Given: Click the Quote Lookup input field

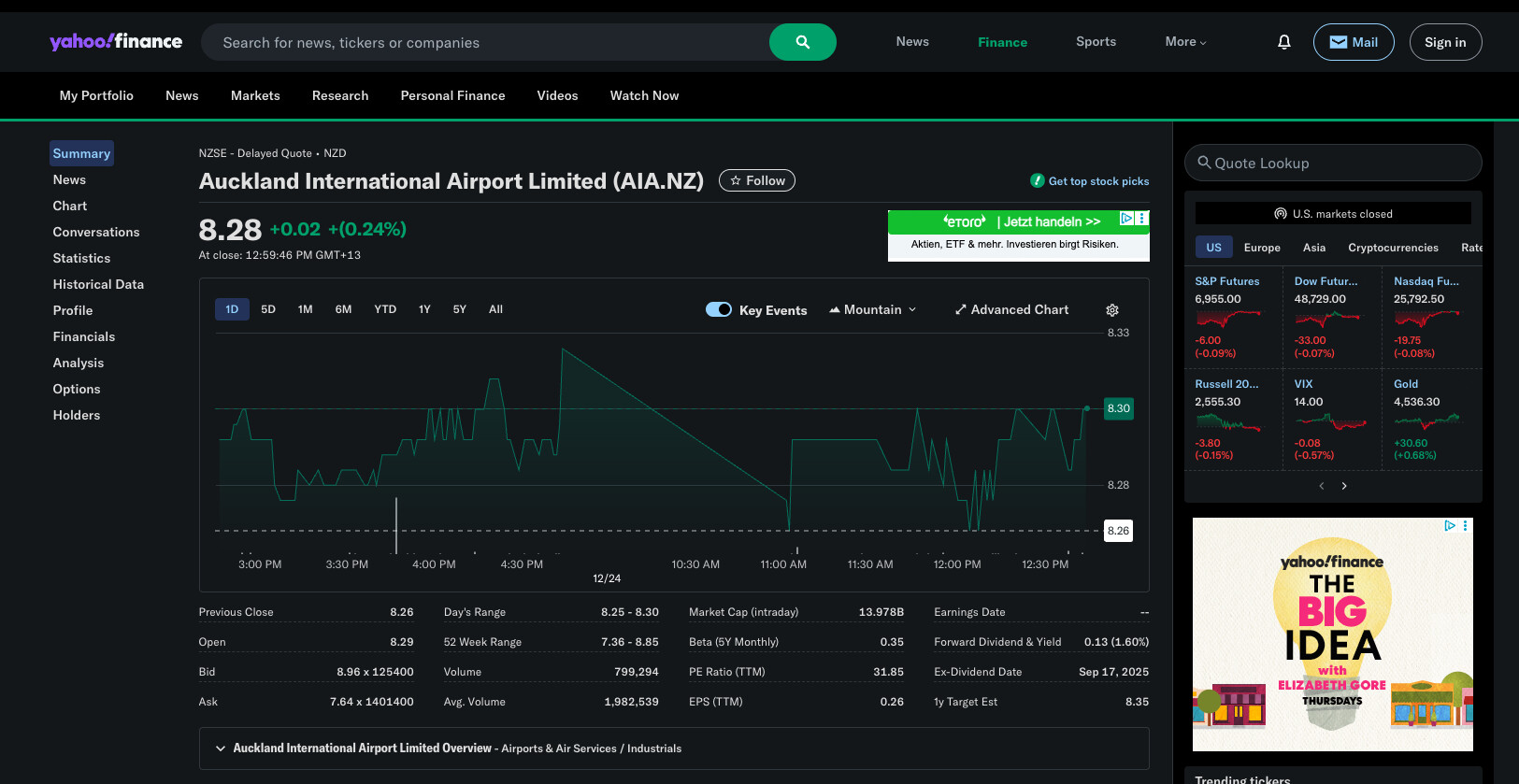Looking at the screenshot, I should [1332, 163].
